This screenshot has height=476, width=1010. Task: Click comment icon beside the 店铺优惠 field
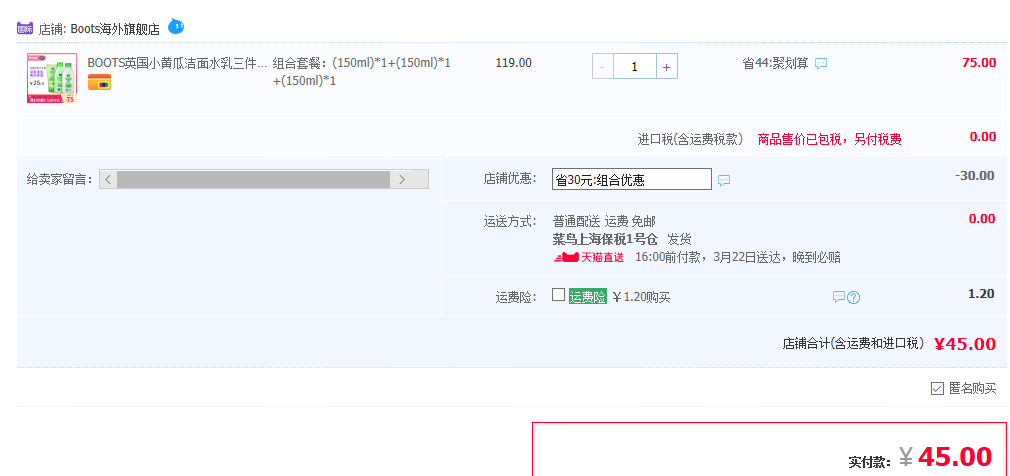click(x=724, y=181)
